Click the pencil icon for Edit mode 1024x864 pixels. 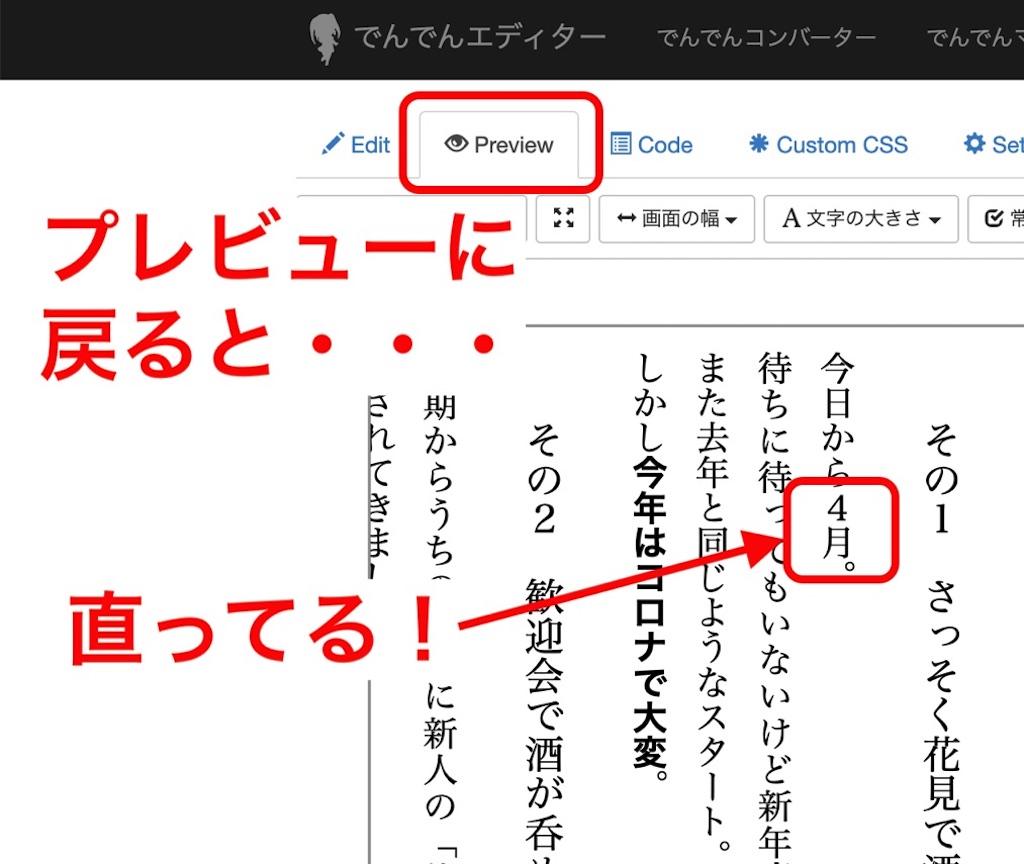click(x=332, y=144)
